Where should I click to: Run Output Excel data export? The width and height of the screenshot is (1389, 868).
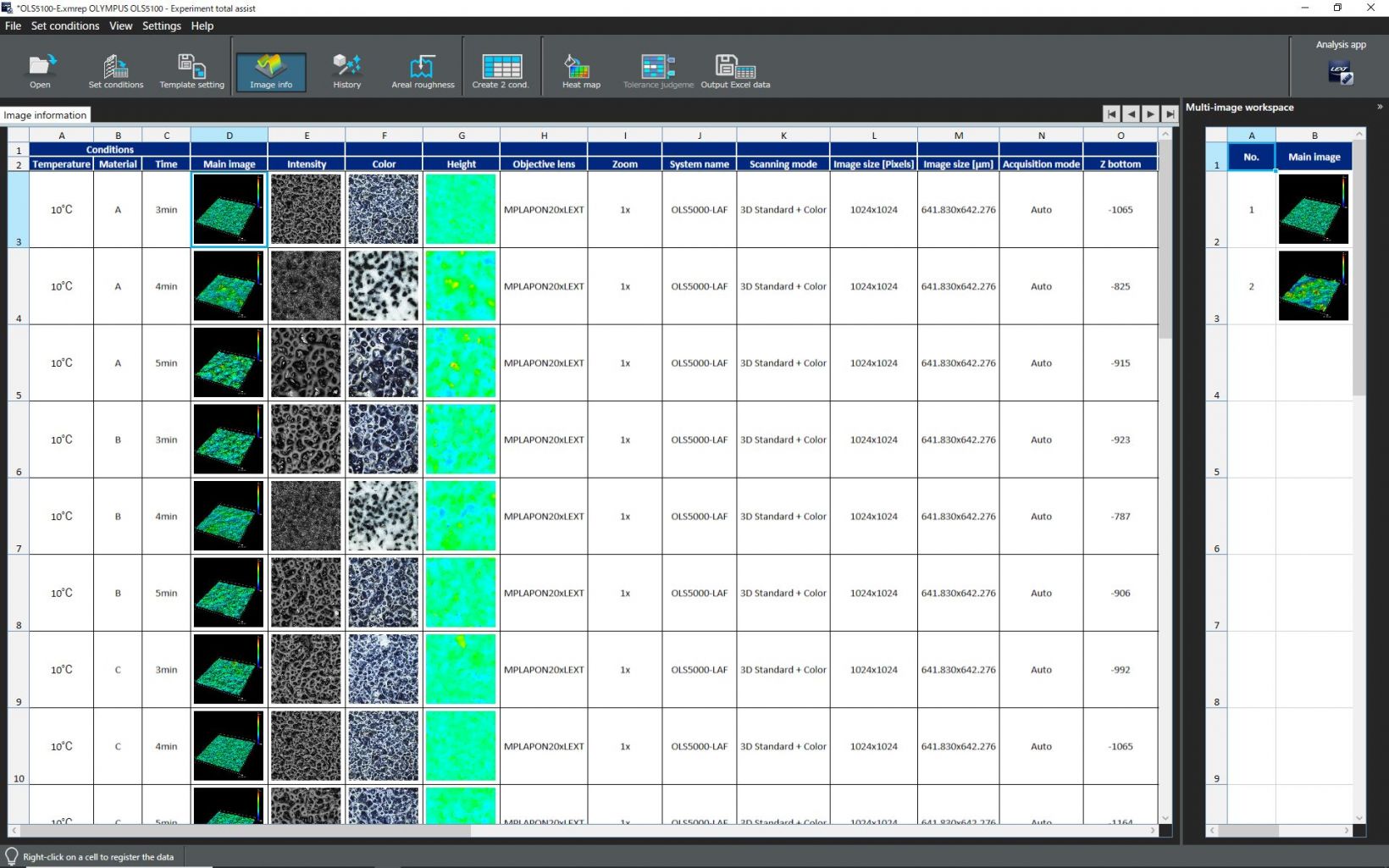point(735,68)
